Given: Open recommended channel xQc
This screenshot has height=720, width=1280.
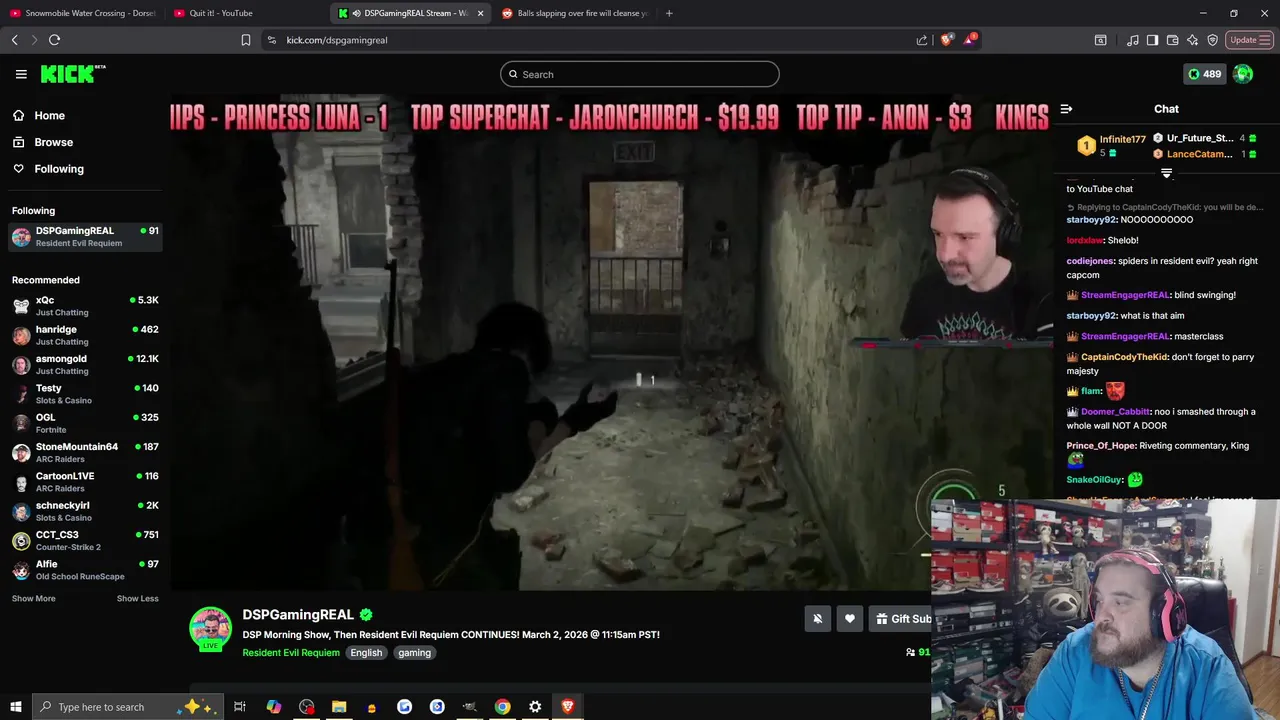Looking at the screenshot, I should [85, 306].
